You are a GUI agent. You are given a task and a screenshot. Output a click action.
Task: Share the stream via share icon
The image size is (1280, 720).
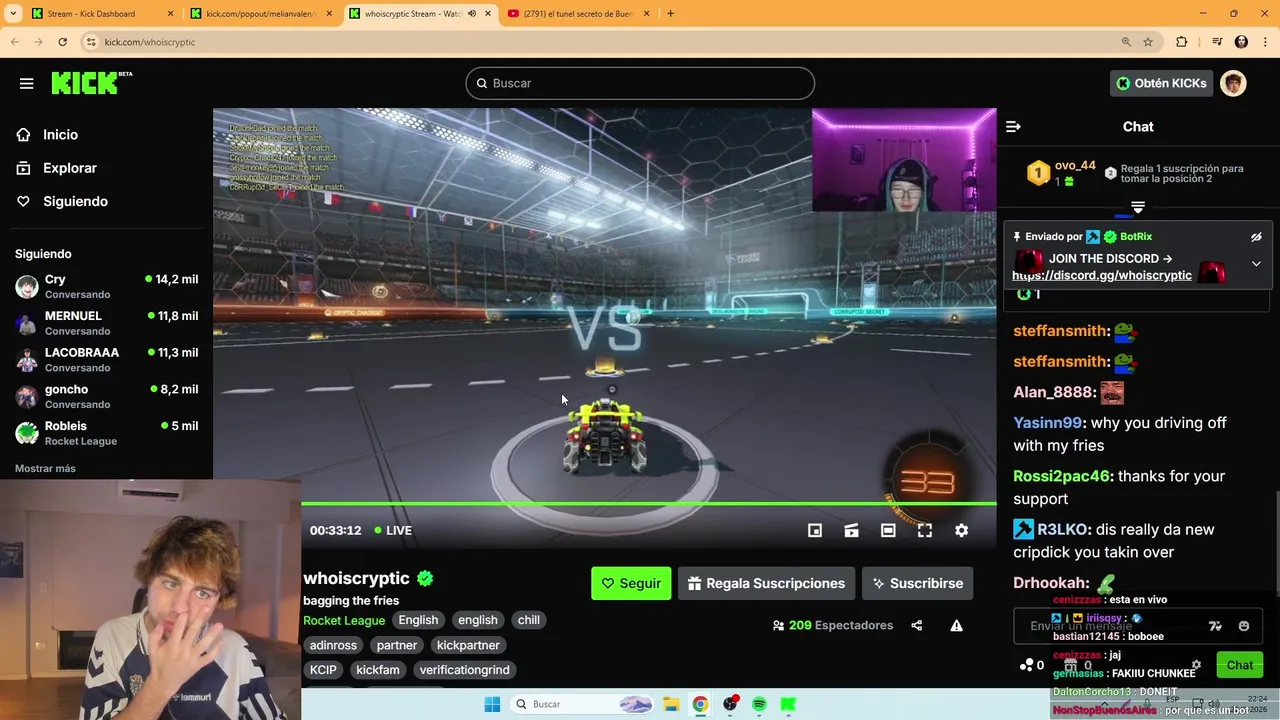click(917, 626)
